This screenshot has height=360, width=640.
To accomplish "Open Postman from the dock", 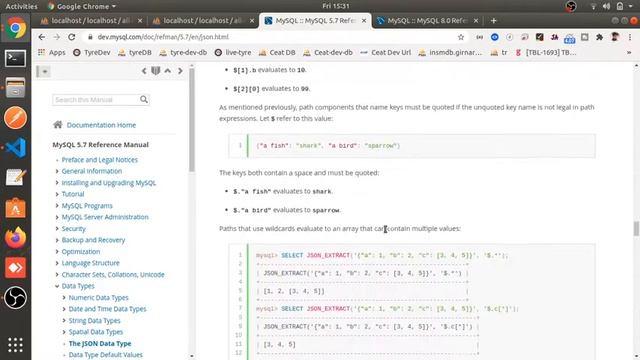I will click(x=16, y=118).
